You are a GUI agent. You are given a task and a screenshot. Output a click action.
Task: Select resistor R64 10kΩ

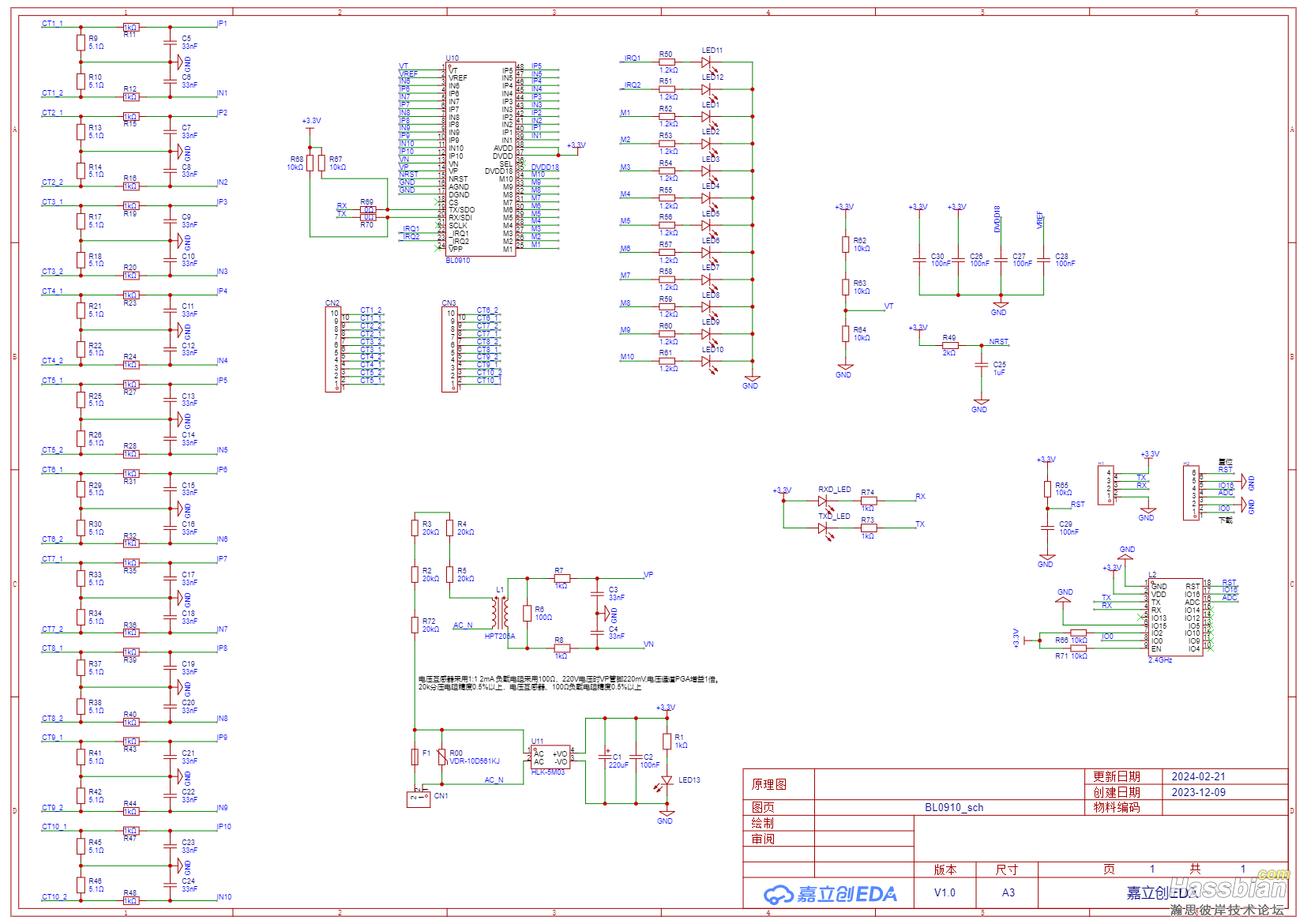tap(845, 334)
